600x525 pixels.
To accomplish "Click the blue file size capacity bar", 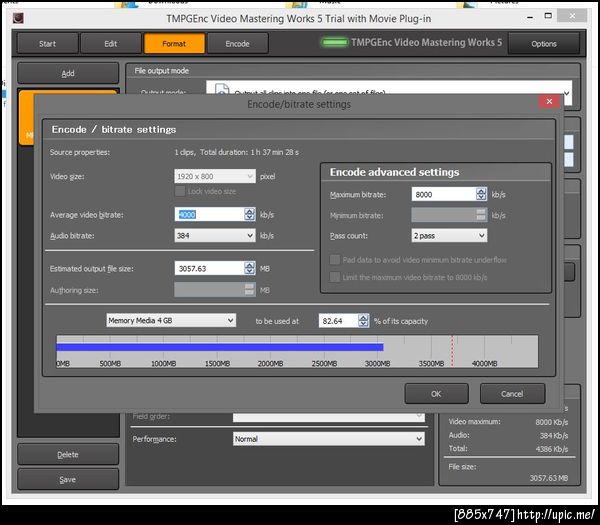I will pyautogui.click(x=220, y=347).
